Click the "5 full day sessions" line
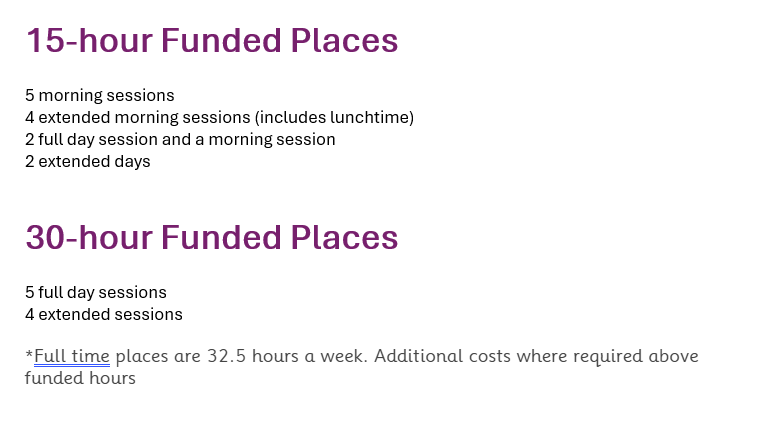This screenshot has width=774, height=436. [x=96, y=292]
